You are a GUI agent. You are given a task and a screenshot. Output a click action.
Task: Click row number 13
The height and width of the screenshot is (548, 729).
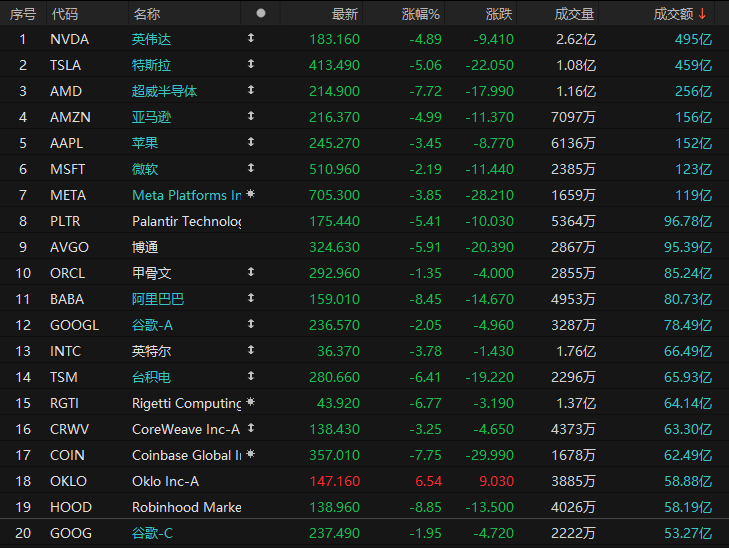pyautogui.click(x=23, y=351)
